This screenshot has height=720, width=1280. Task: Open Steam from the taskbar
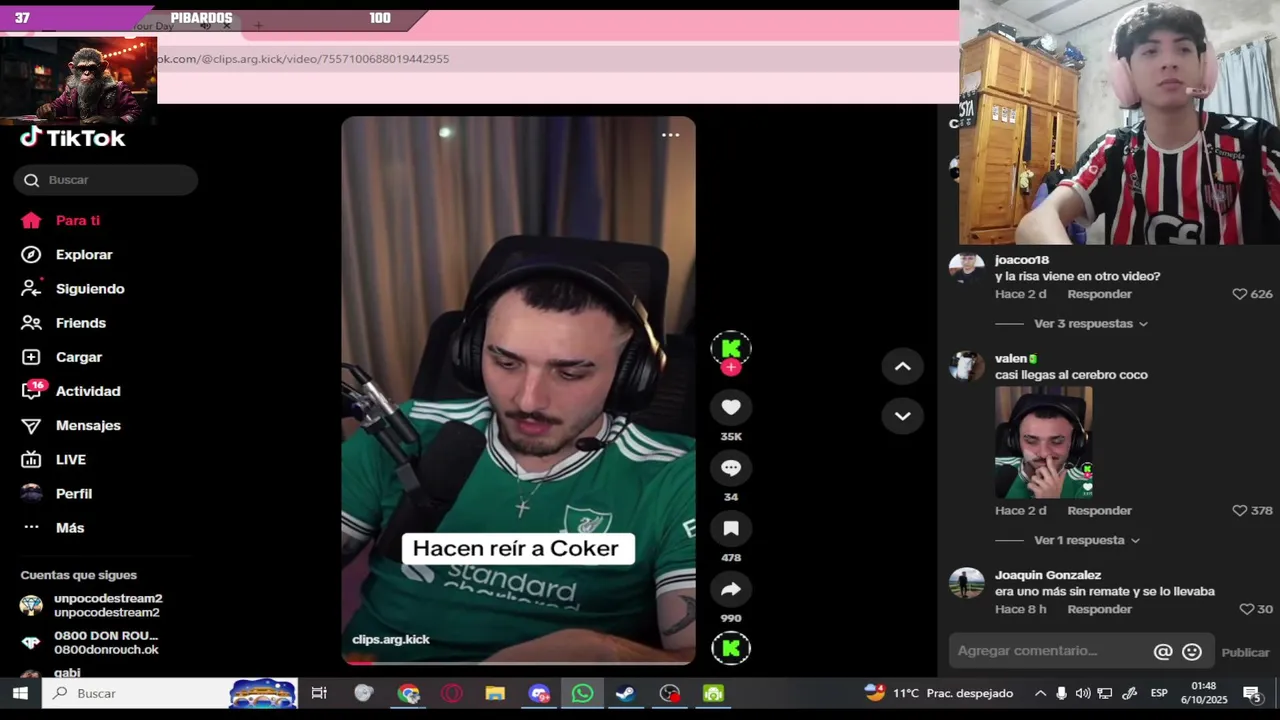(x=625, y=693)
